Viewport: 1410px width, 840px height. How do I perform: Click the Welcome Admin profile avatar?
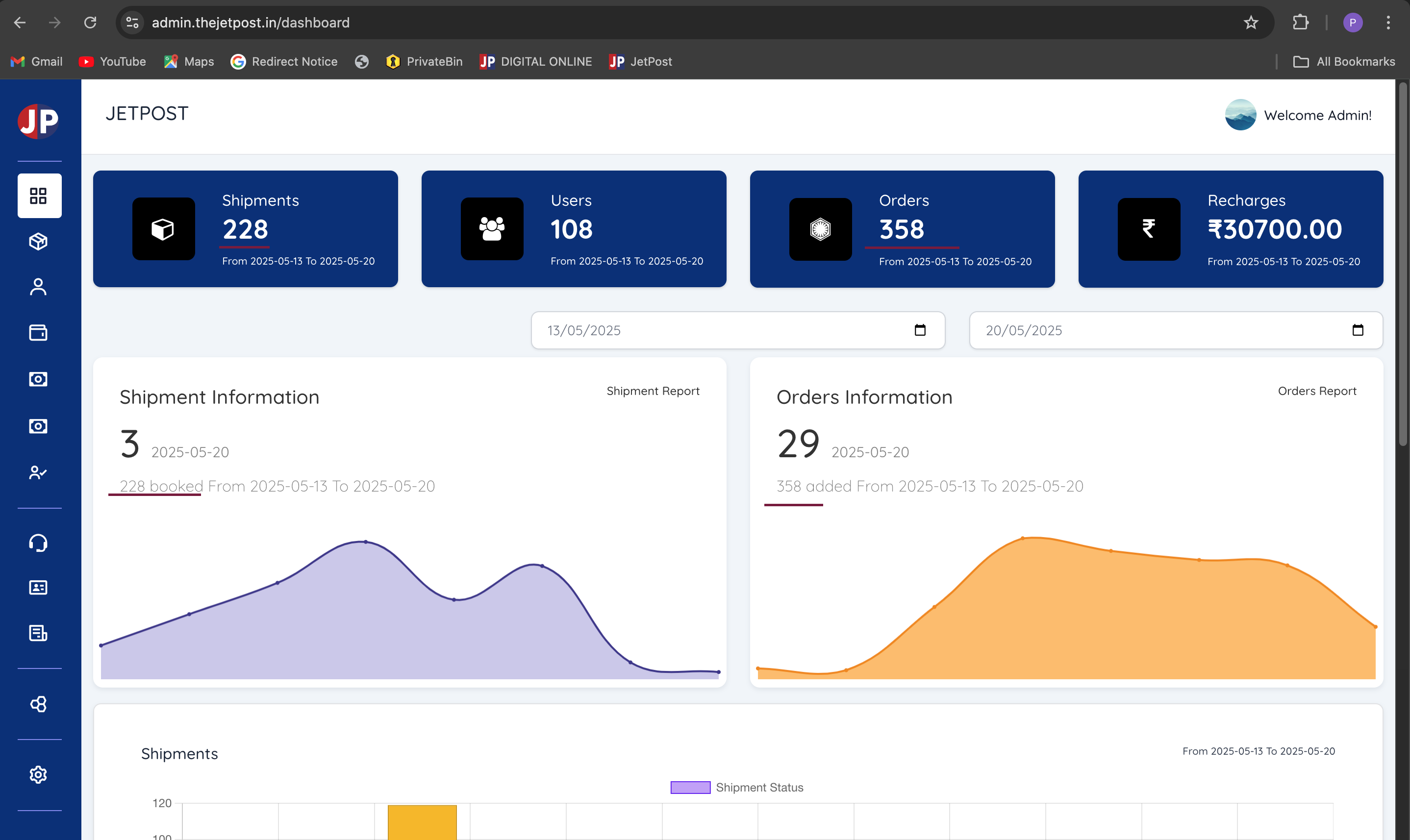click(1241, 115)
